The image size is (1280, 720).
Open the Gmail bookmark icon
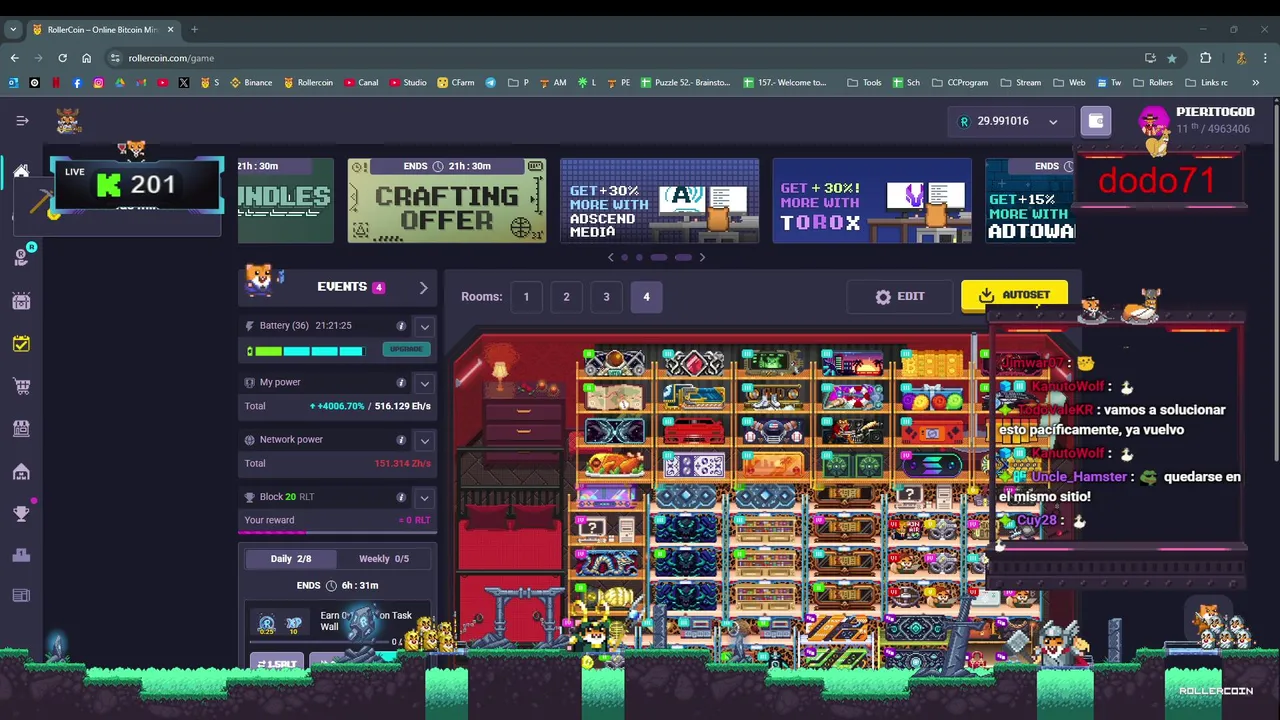141,83
